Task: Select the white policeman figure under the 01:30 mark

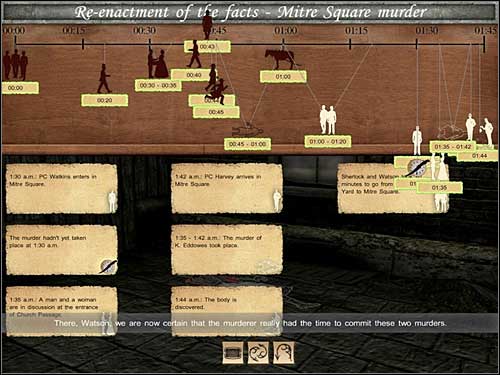Action: pyautogui.click(x=417, y=140)
